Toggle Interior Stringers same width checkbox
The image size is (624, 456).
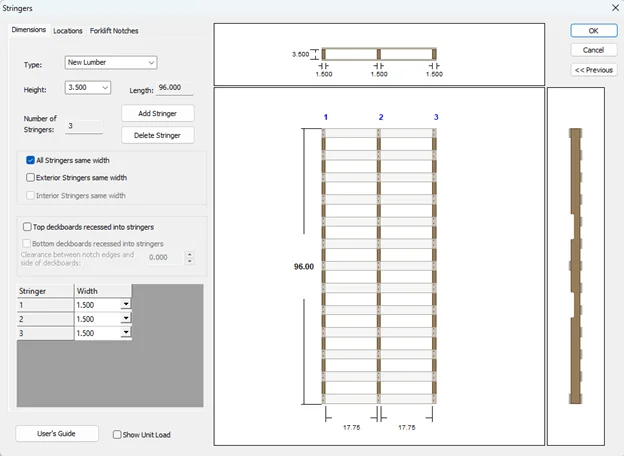pyautogui.click(x=30, y=195)
